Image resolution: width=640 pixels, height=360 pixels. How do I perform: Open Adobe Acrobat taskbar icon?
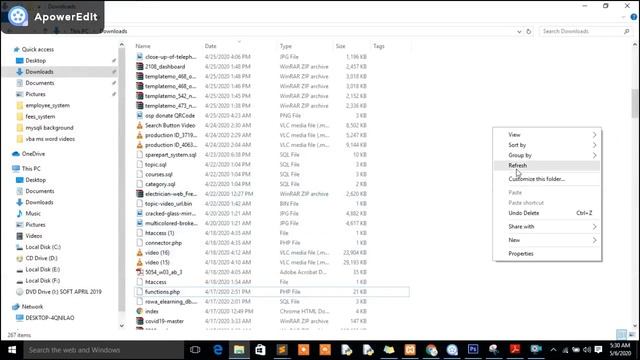click(x=515, y=349)
